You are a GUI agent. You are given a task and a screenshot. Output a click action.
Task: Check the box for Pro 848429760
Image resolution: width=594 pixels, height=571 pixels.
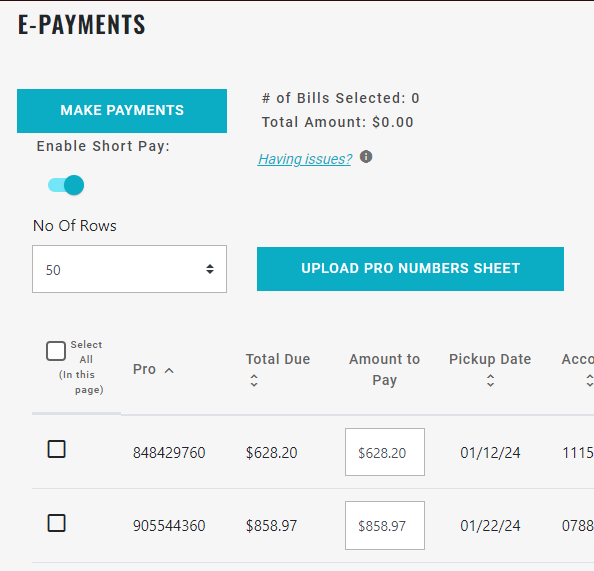tap(56, 449)
